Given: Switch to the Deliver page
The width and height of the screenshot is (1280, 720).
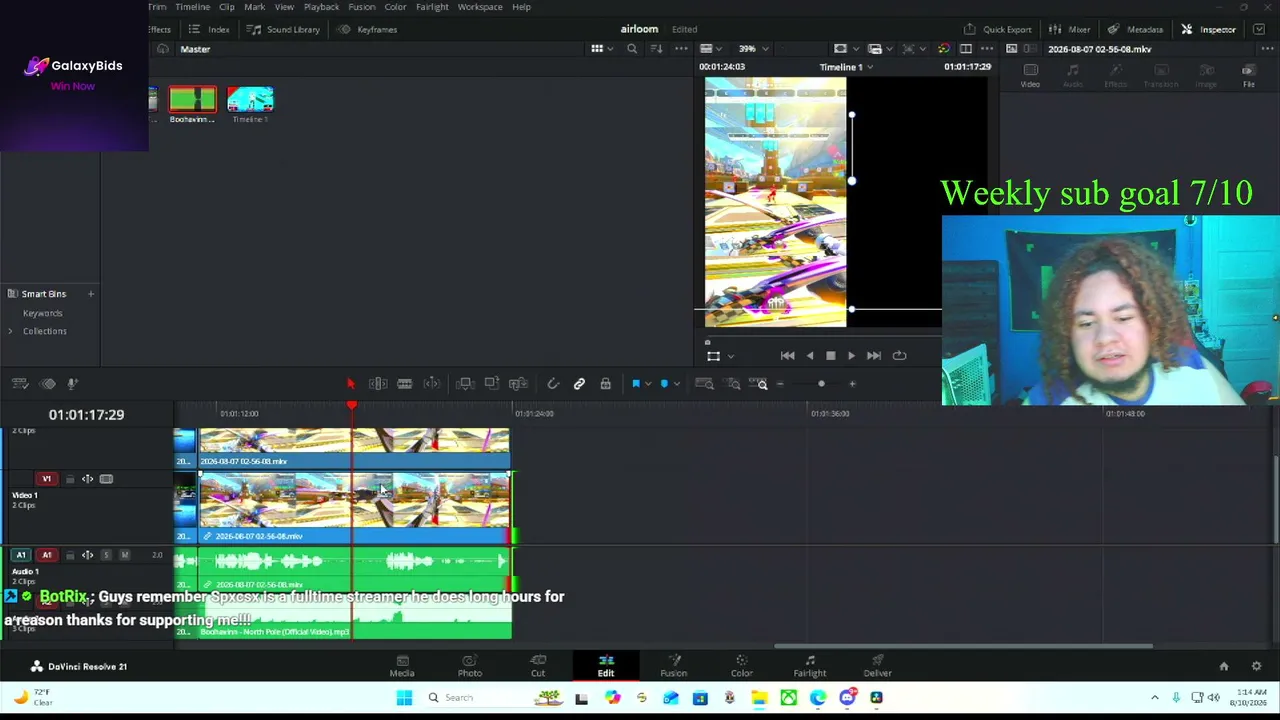Looking at the screenshot, I should tap(877, 666).
